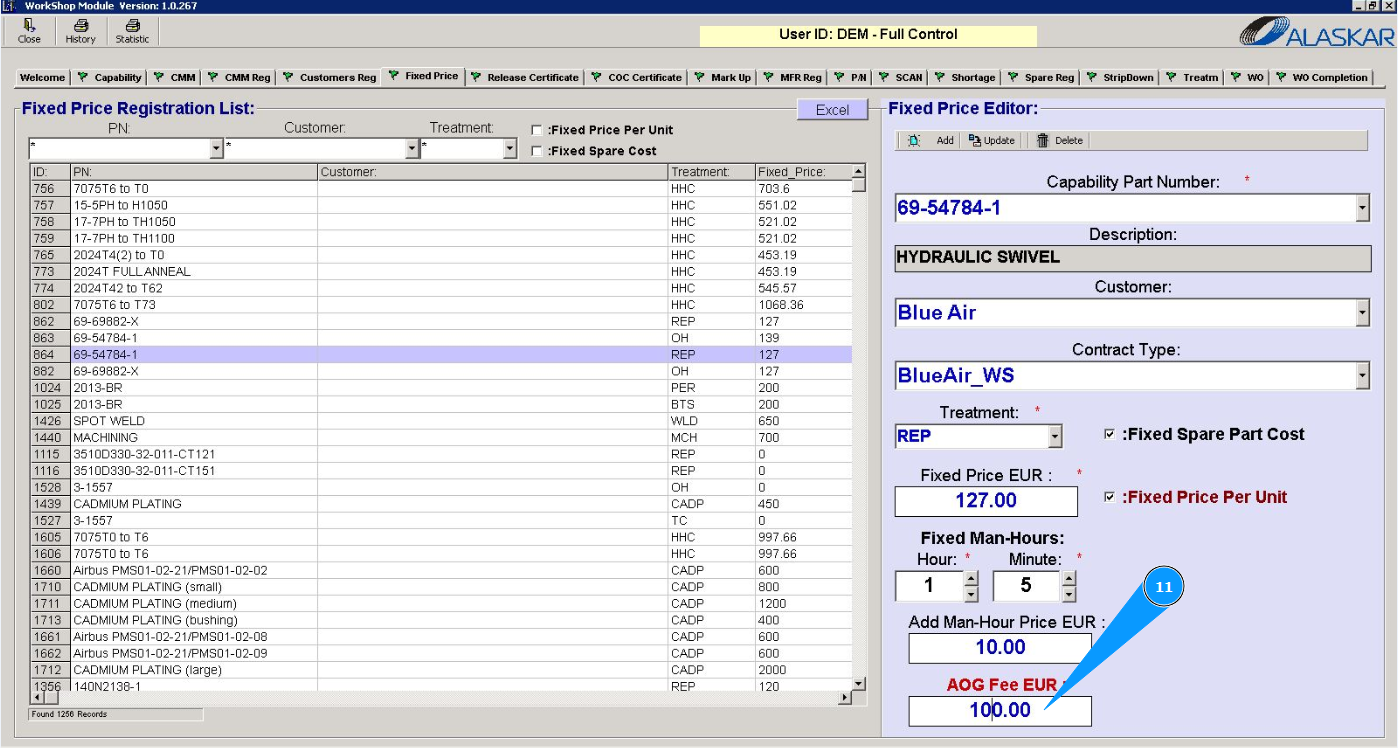Open the History toolbar icon
1398x749 pixels.
tap(80, 27)
